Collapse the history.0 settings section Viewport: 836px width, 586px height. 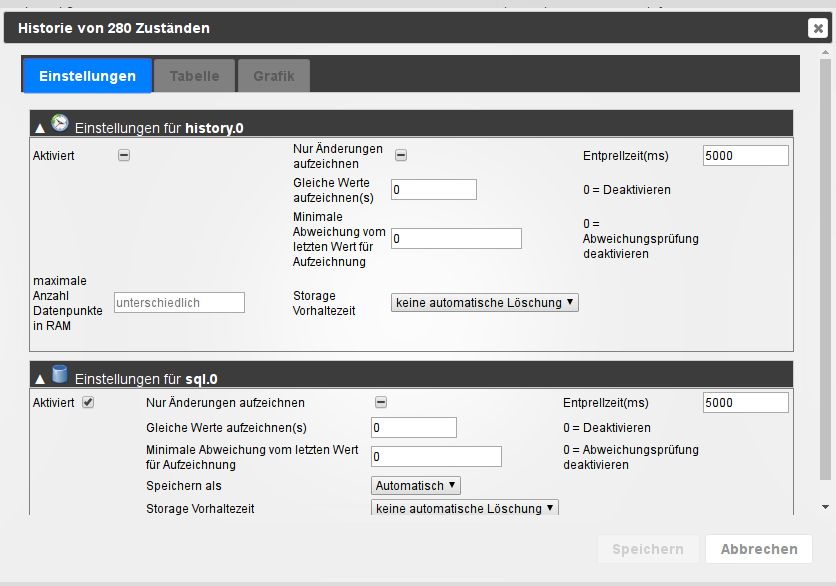[x=40, y=127]
